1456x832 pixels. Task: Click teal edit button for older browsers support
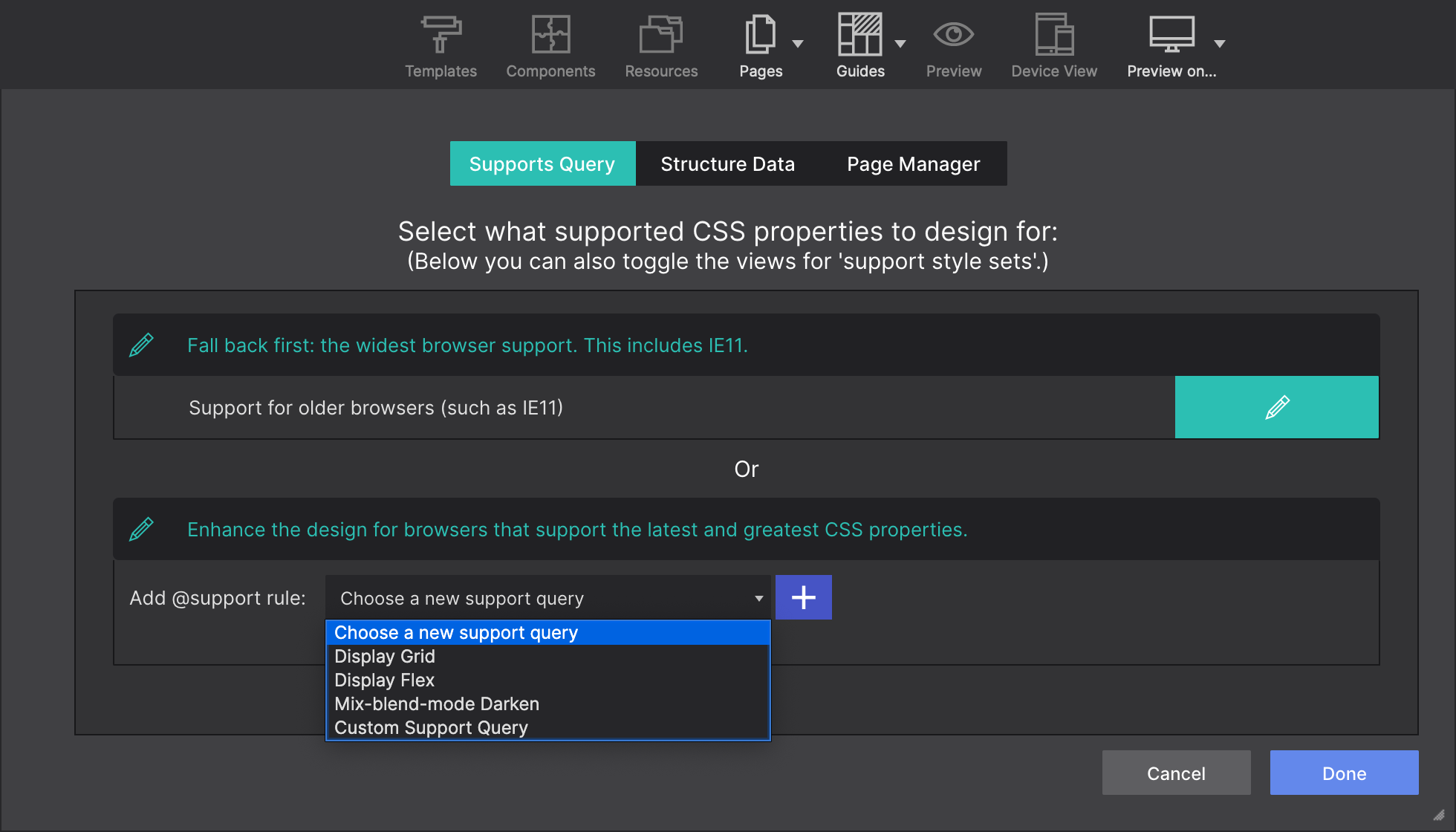coord(1277,407)
